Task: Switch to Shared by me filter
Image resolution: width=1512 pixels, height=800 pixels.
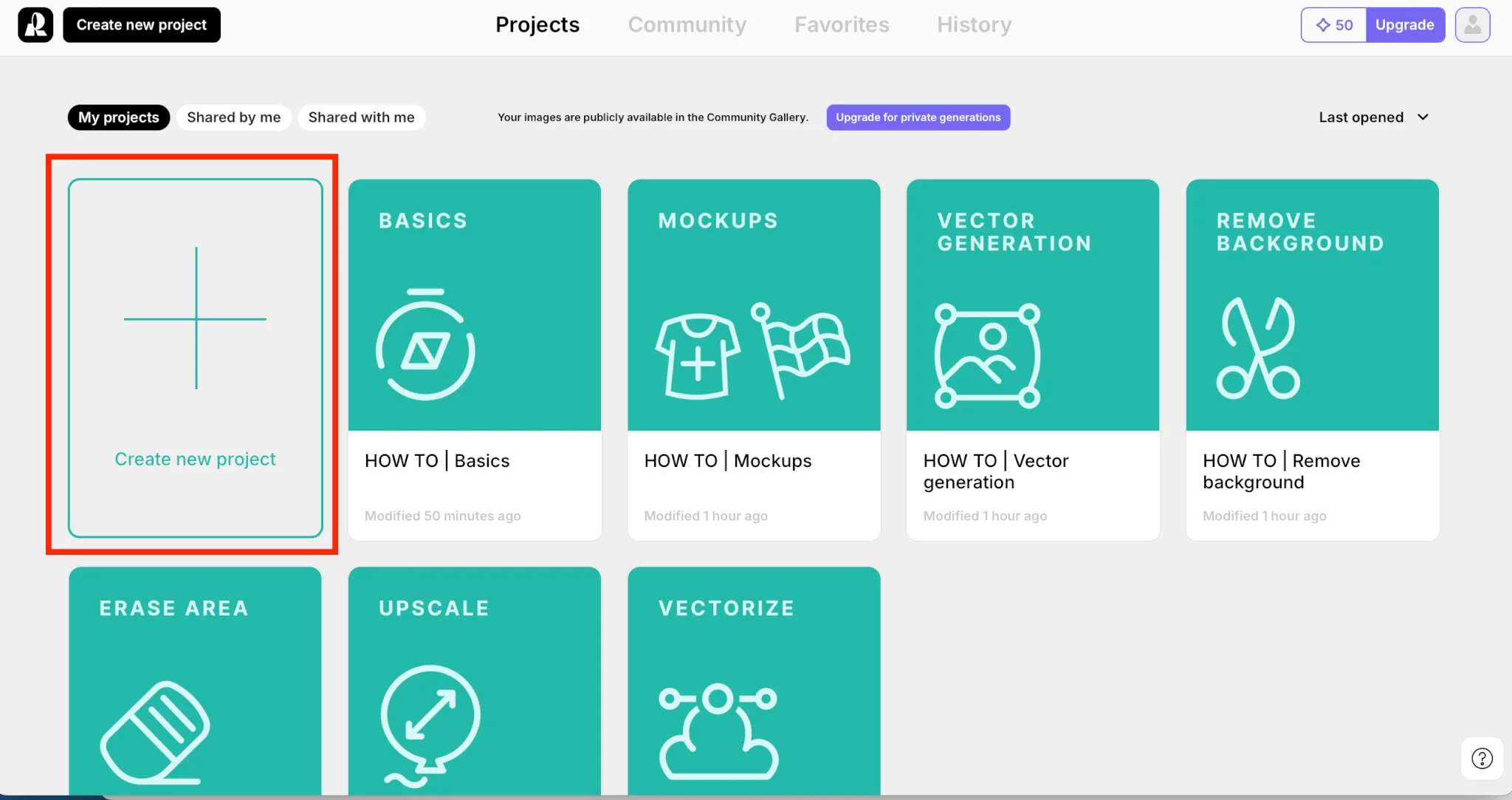Action: 233,117
